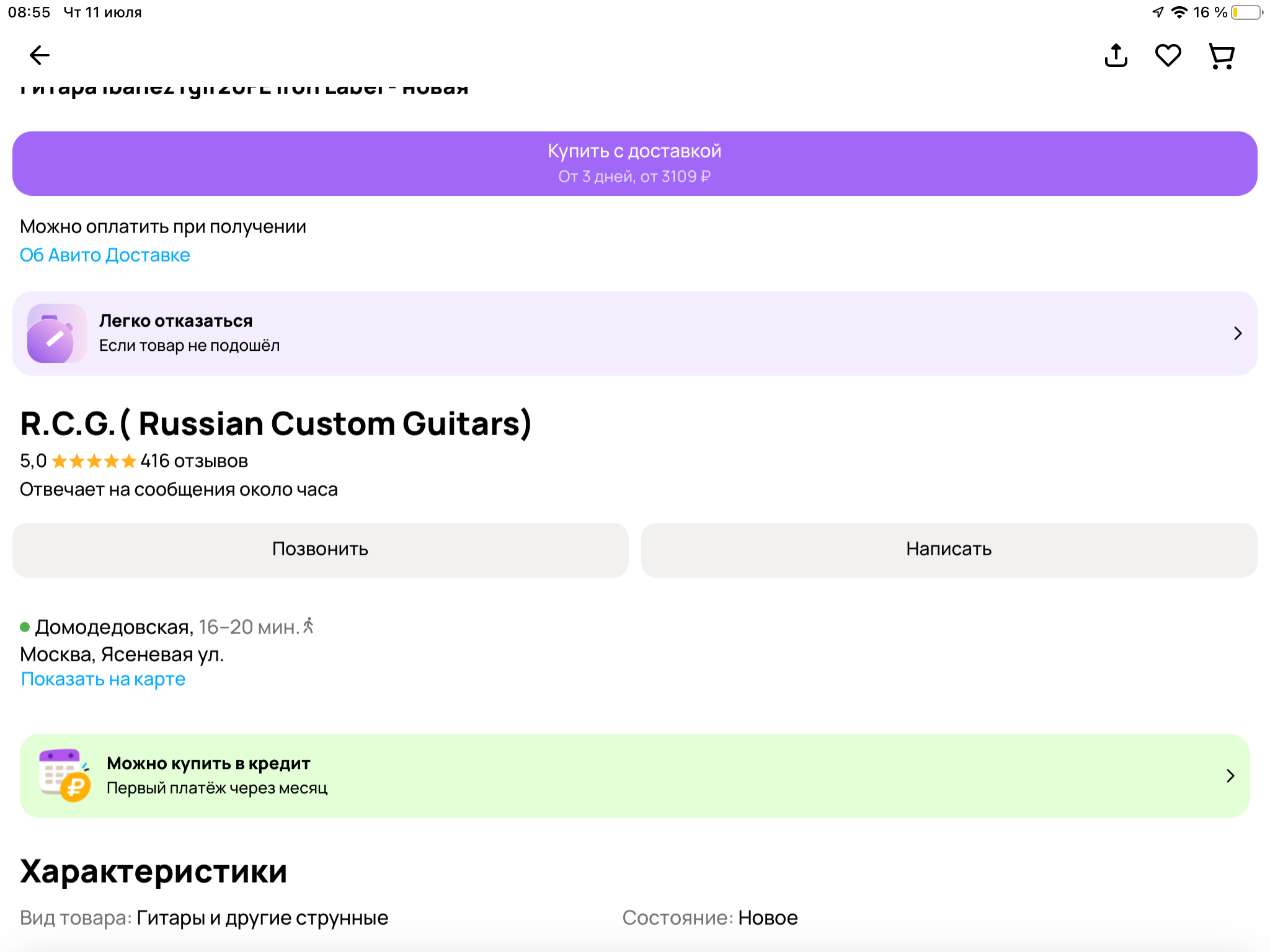Tap the back arrow icon
Screen dimensions: 1270x952
40,56
